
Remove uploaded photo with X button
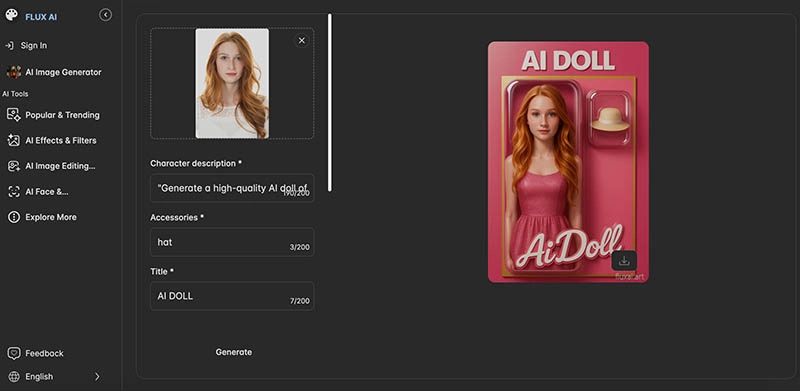click(302, 40)
